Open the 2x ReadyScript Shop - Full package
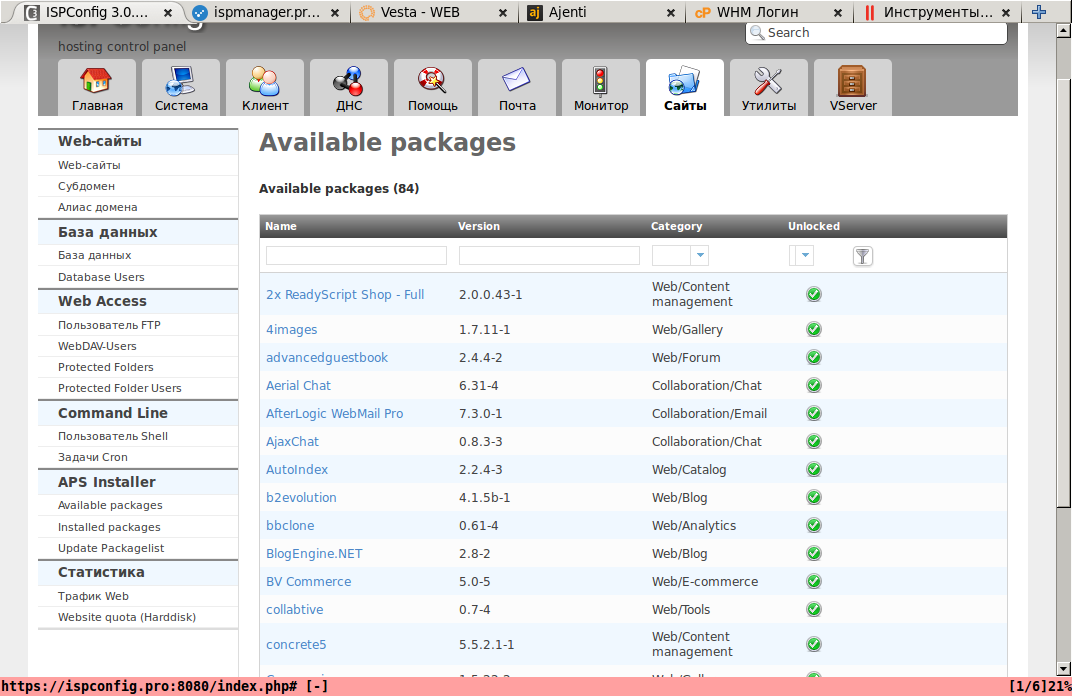1072x696 pixels. click(x=344, y=294)
